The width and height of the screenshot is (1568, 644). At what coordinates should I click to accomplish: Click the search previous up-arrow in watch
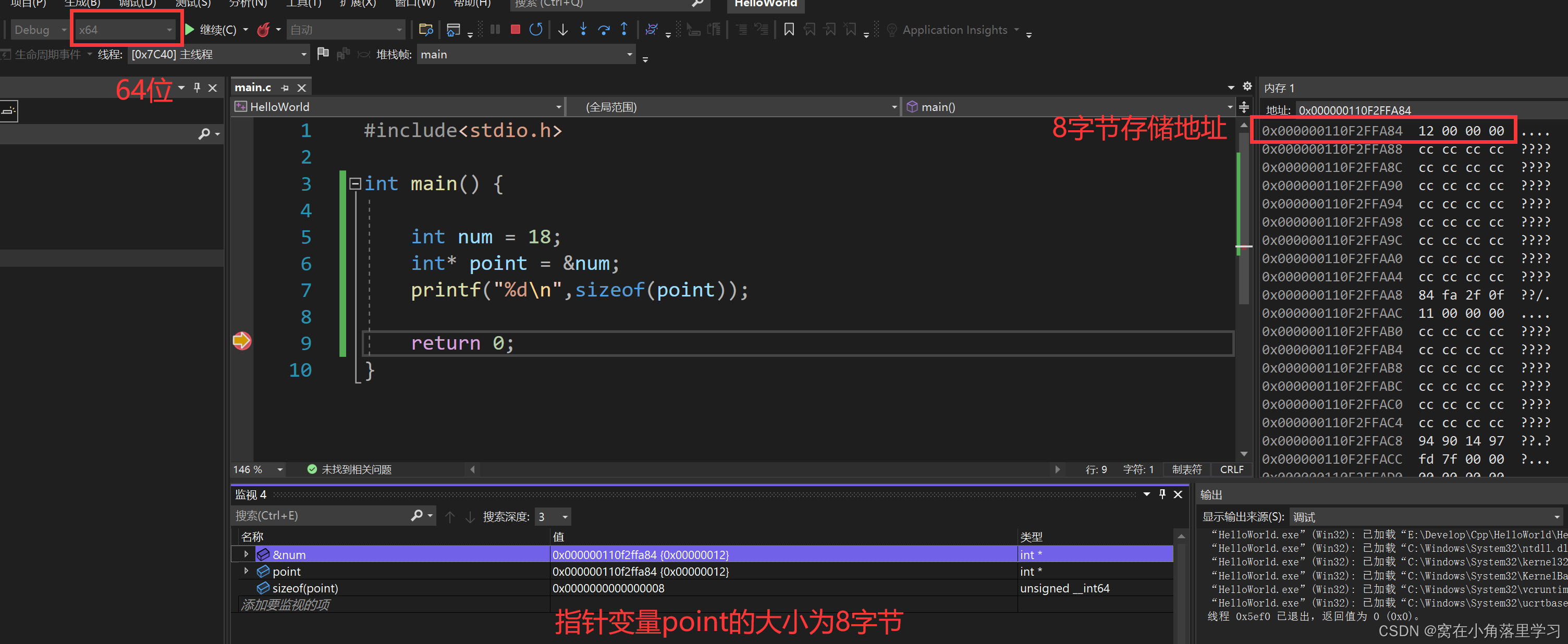click(450, 517)
